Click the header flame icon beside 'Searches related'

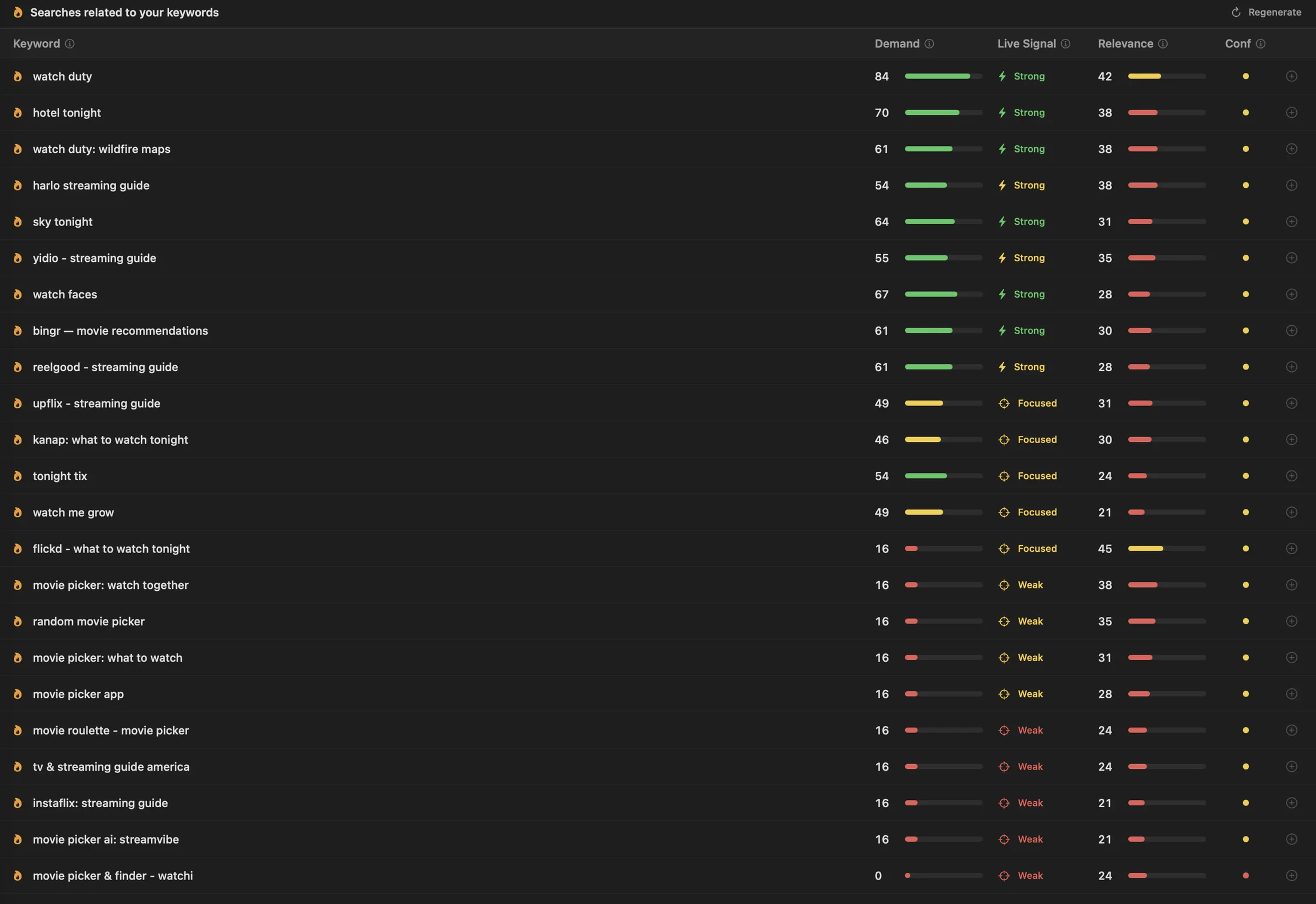coord(18,12)
